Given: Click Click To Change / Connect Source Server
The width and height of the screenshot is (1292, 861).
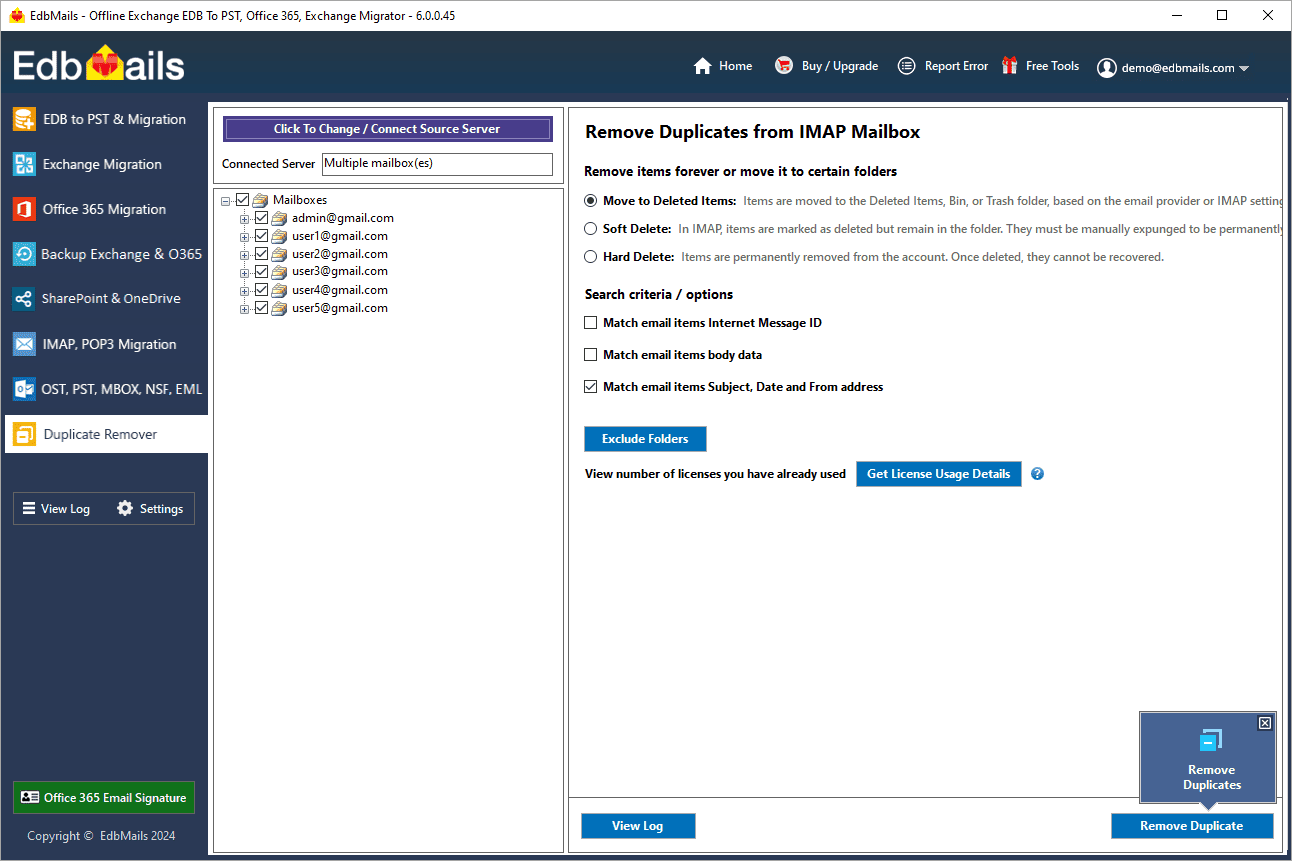Looking at the screenshot, I should (x=387, y=129).
